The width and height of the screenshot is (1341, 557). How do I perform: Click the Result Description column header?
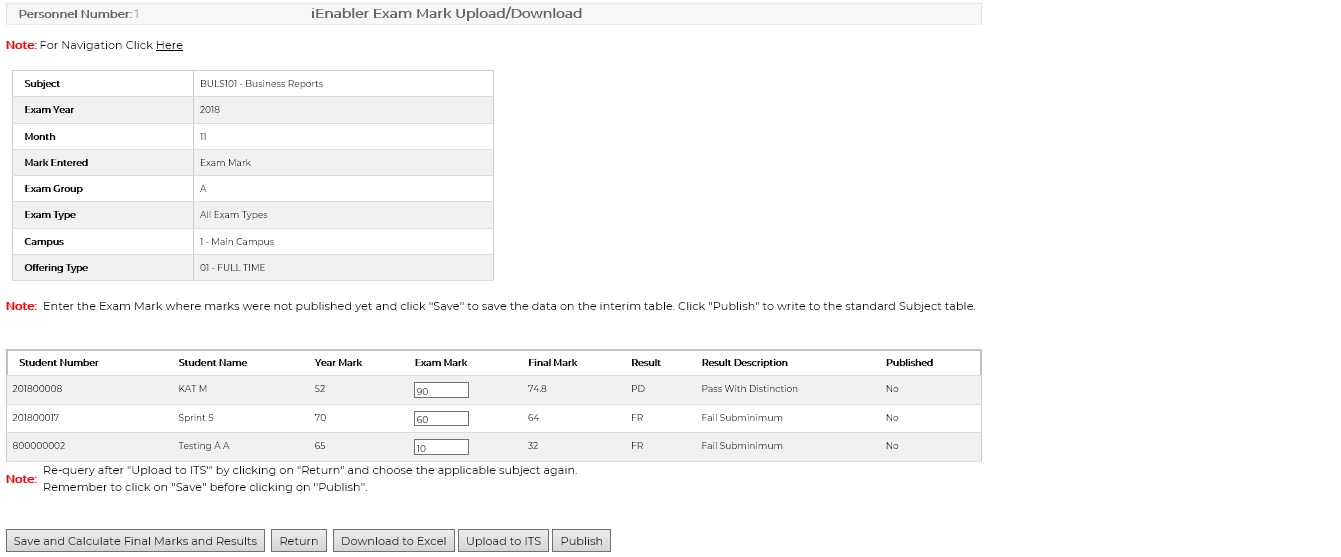[x=744, y=363]
